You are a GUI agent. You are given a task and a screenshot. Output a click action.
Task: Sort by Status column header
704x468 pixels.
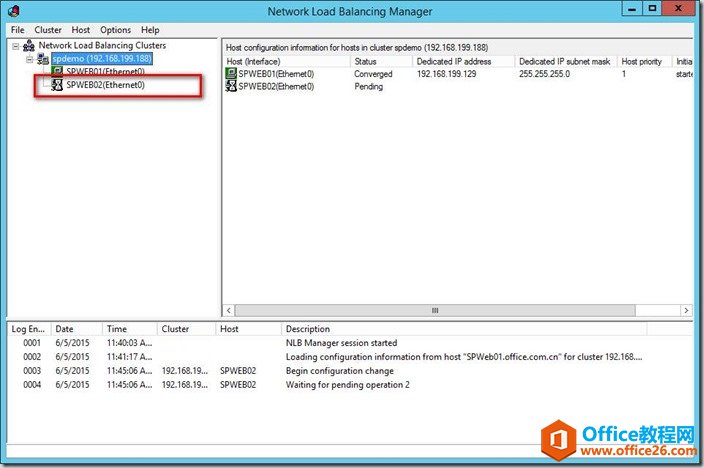[x=381, y=62]
